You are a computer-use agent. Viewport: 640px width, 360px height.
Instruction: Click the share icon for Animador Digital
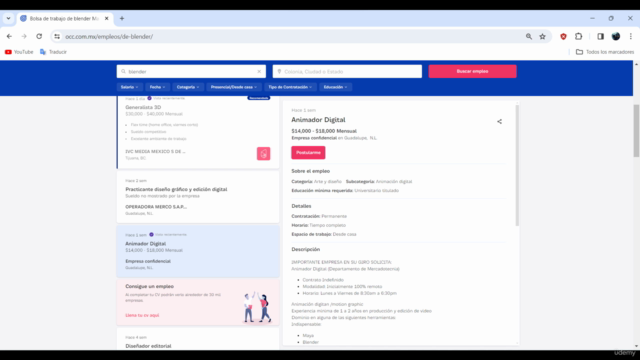pyautogui.click(x=499, y=122)
